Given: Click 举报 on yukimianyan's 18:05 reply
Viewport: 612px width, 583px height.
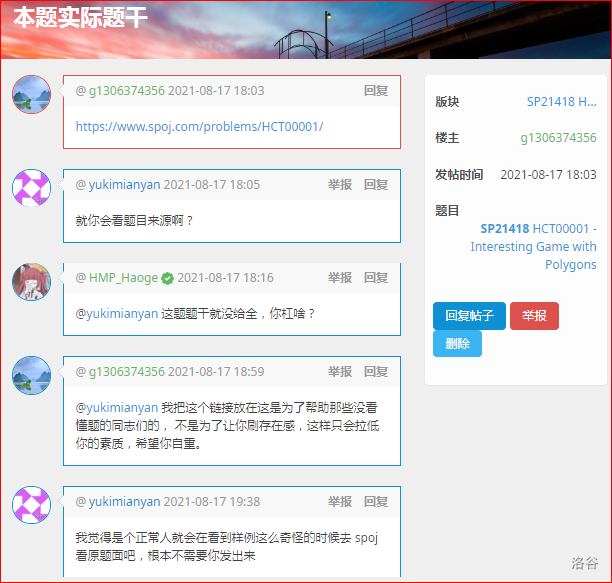Looking at the screenshot, I should (x=340, y=185).
